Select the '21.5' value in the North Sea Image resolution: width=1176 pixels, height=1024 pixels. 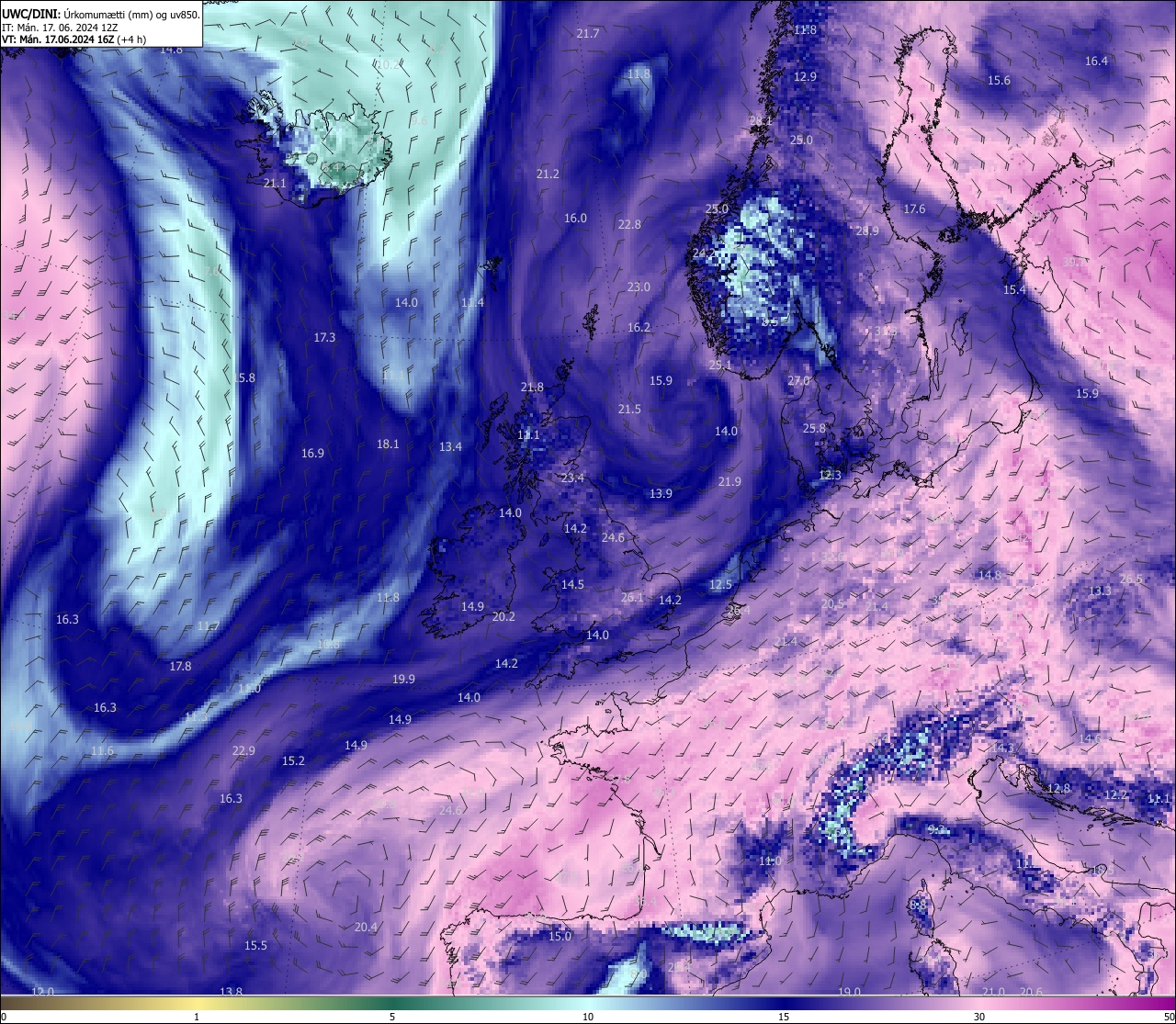pyautogui.click(x=629, y=410)
